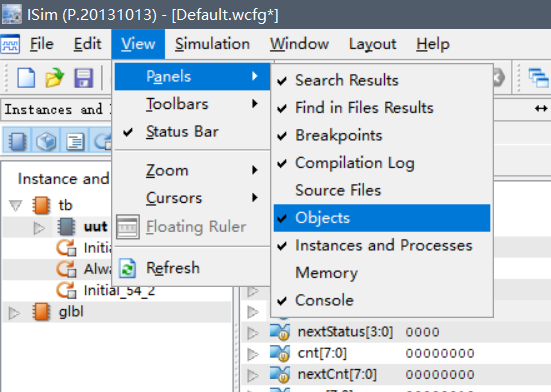Screen dimensions: 551x392
Task: Click the Instances and Processes panel title
Action: [x=58, y=110]
